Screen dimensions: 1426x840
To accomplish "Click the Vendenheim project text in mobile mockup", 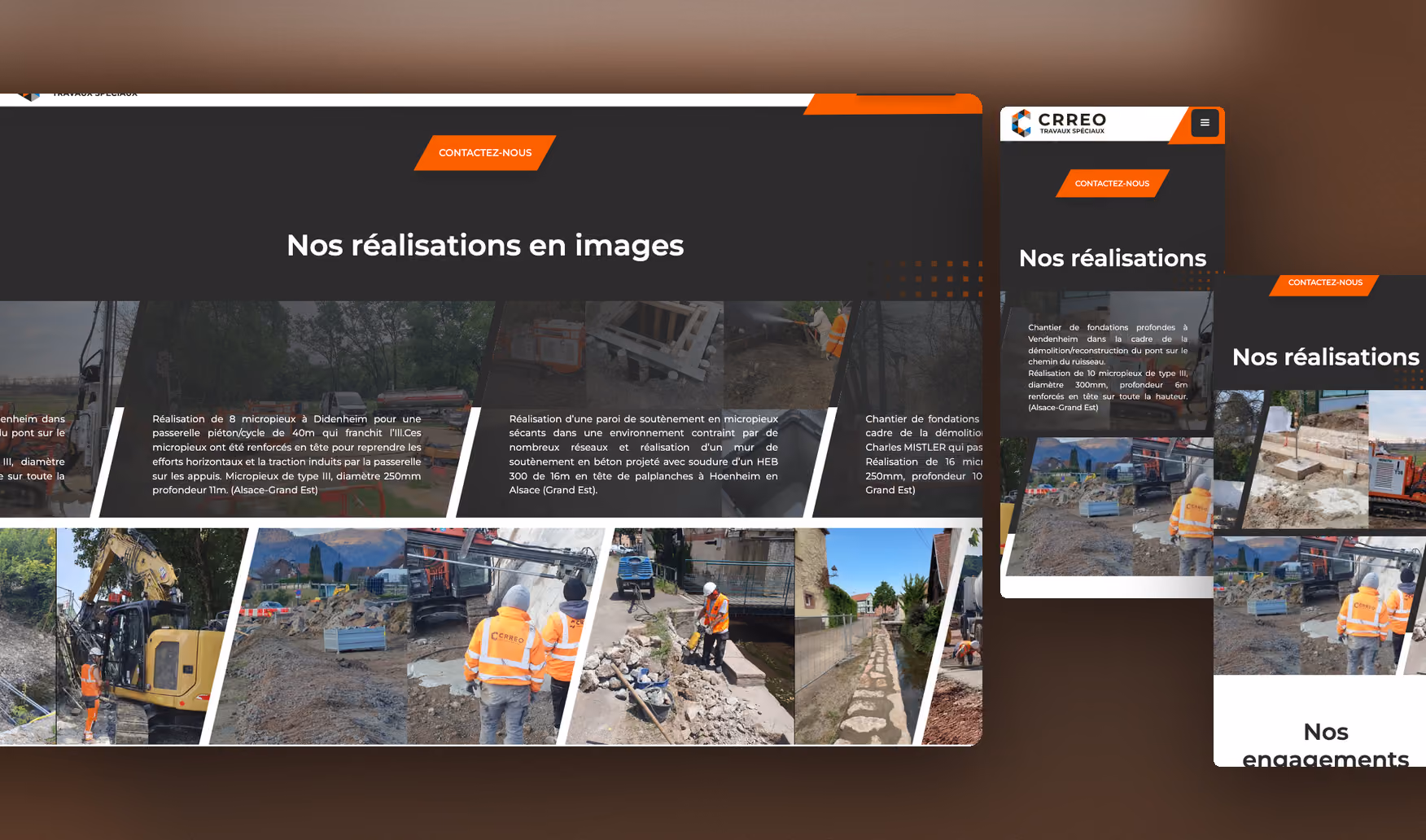I will click(x=1108, y=367).
